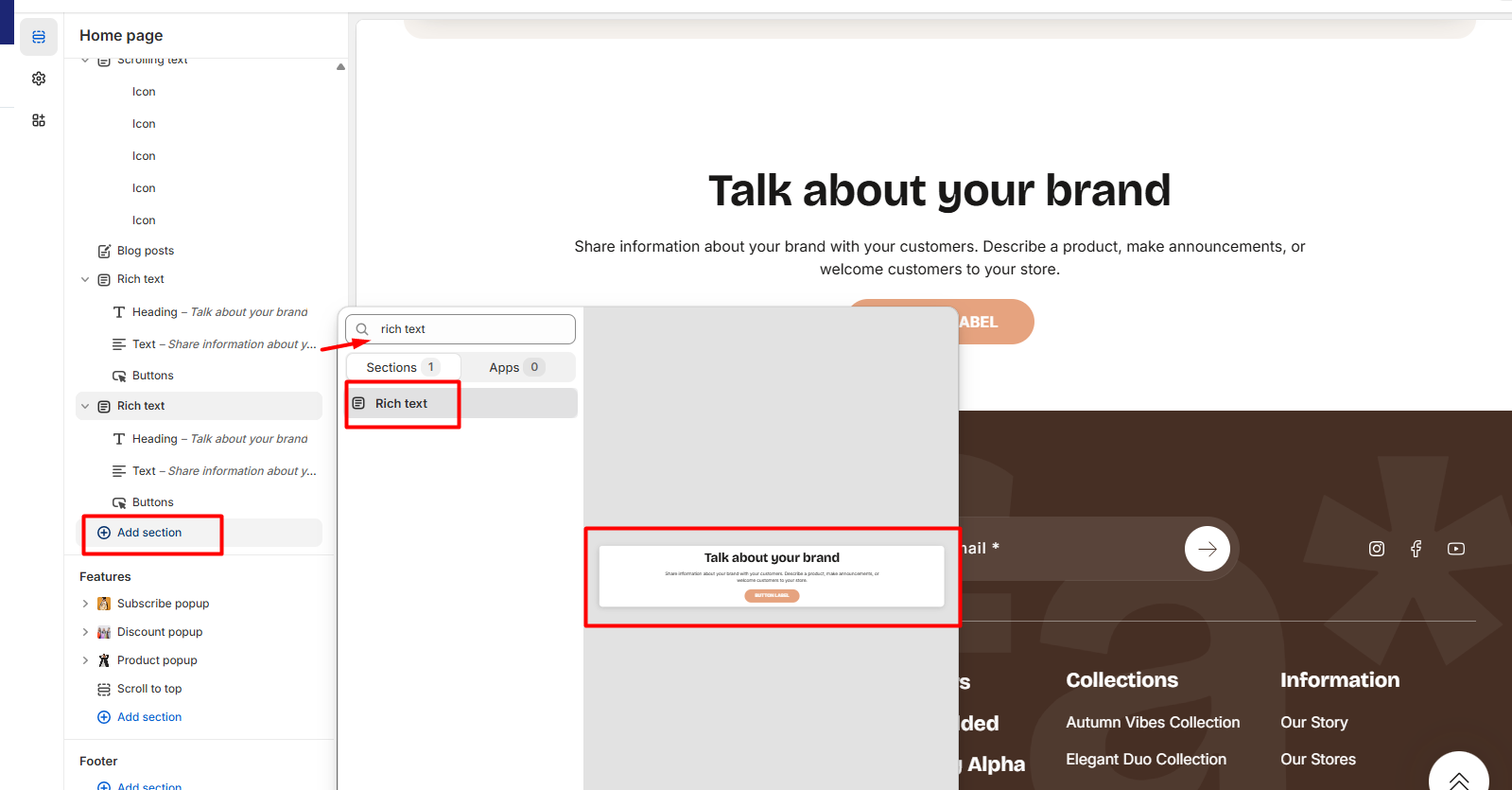Screen dimensions: 1512x790
Task: Click the plus icon beside Add section under Features
Action: (104, 717)
